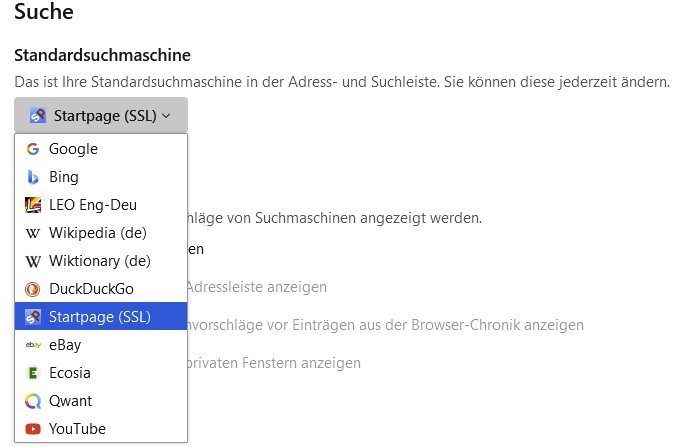Click the LEO Eng-Deu flag icon

33,205
